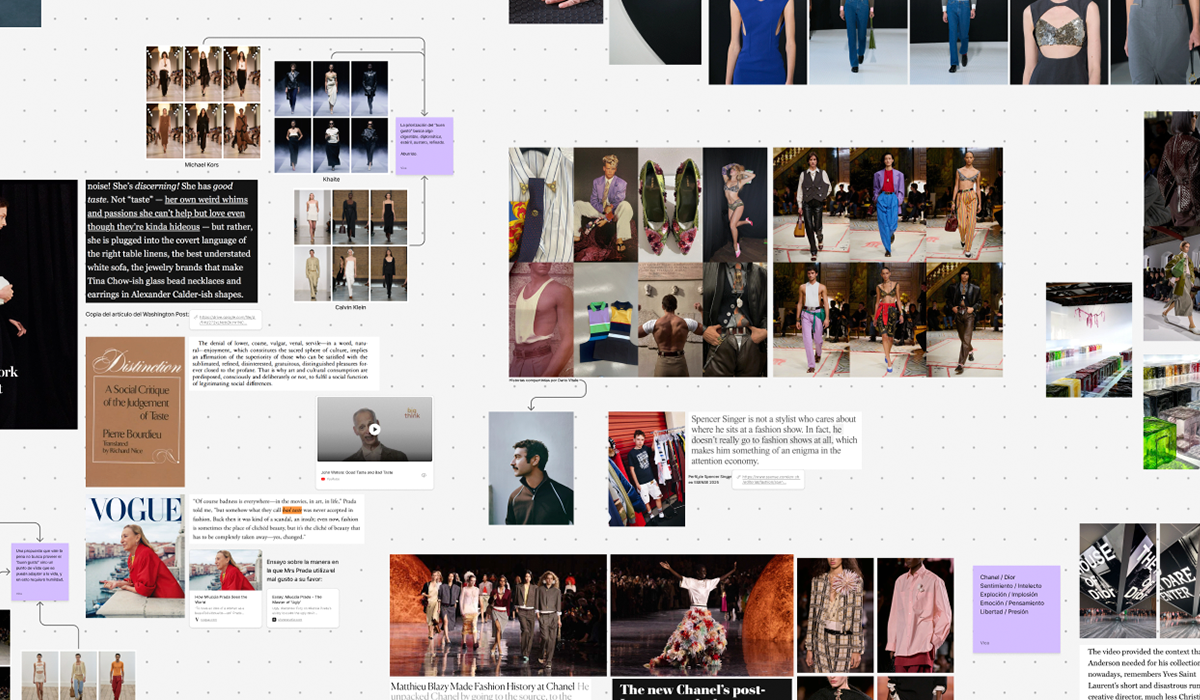Select purple note beside Khaite images

point(425,146)
